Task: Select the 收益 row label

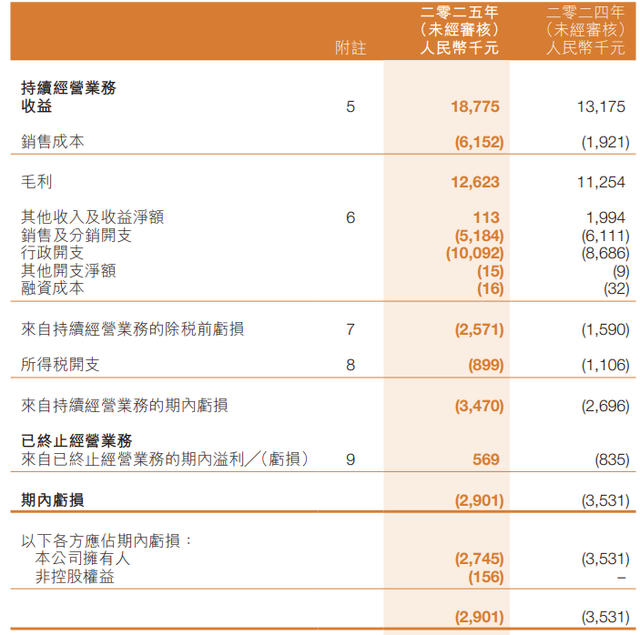Action: (37, 105)
